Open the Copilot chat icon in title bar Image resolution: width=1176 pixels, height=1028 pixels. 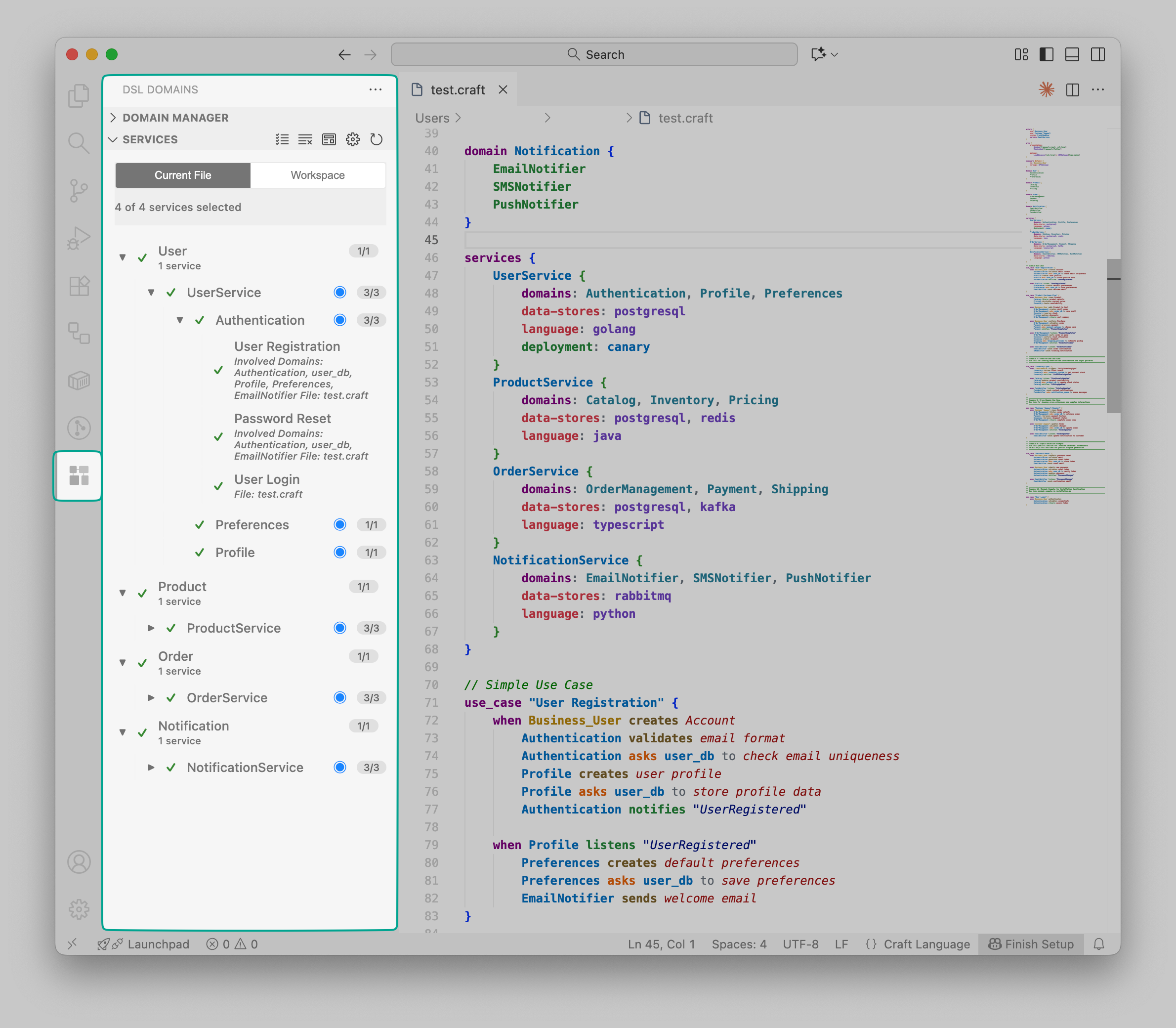click(818, 54)
